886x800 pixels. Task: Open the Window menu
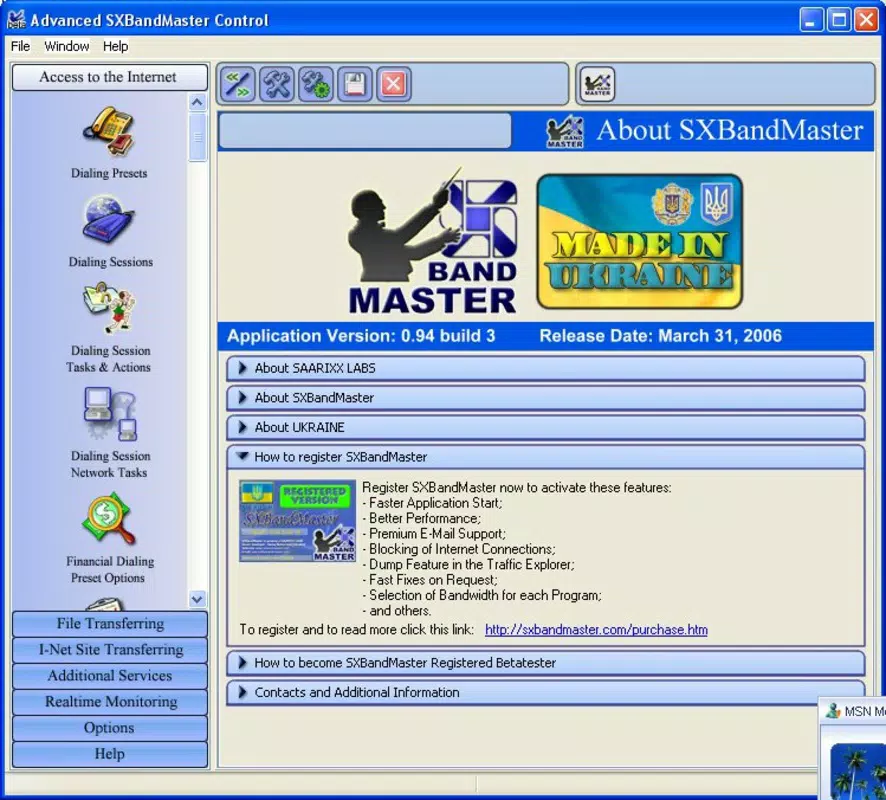[x=67, y=46]
